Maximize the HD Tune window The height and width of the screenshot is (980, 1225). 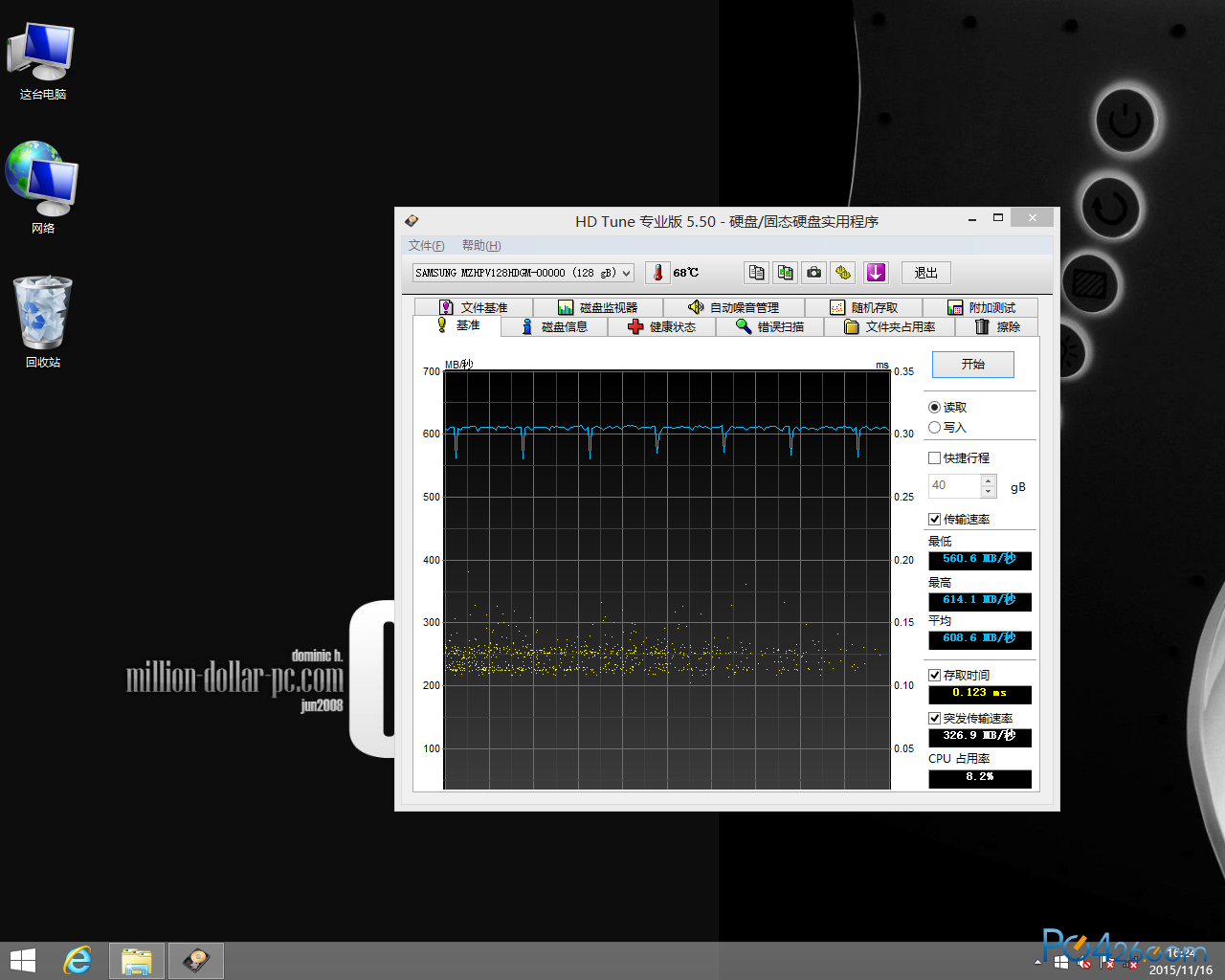click(x=997, y=218)
